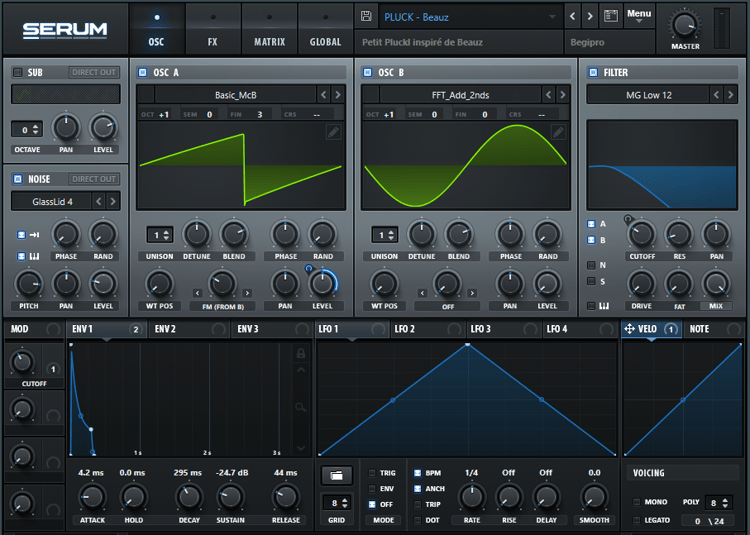This screenshot has width=750, height=535.
Task: Open the MG Low 12 filter type list
Action: [x=648, y=95]
